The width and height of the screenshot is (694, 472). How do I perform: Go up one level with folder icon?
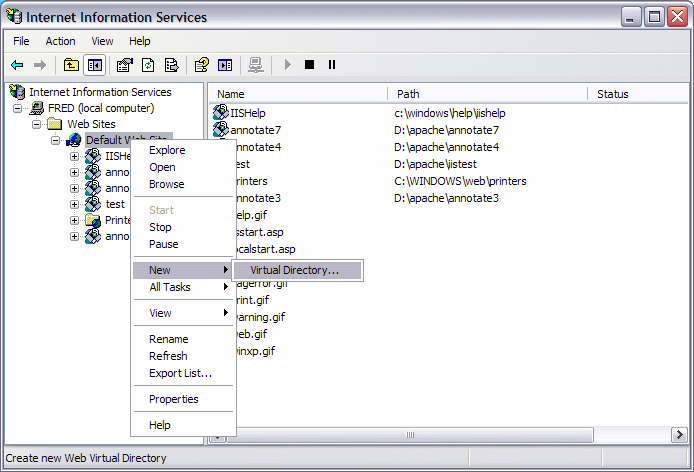click(71, 66)
